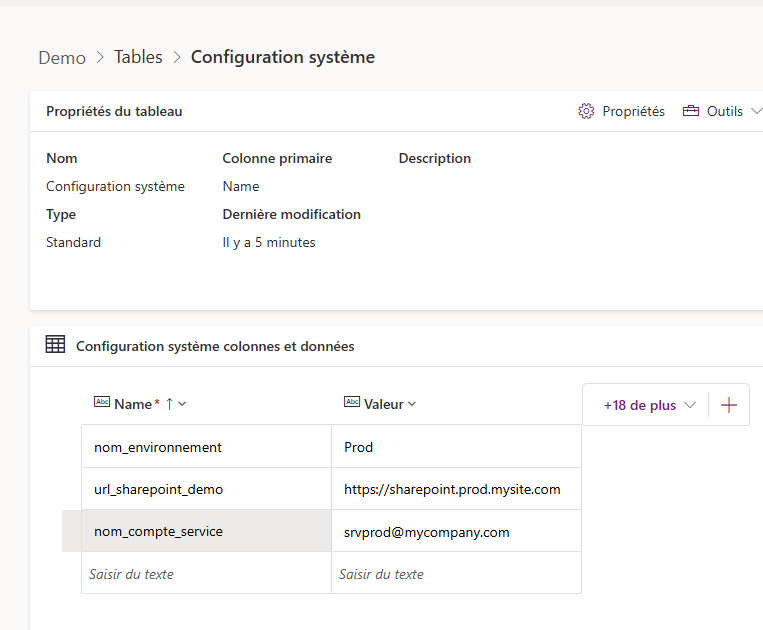Expand the Outils dropdown chevron
The width and height of the screenshot is (763, 630).
[756, 111]
